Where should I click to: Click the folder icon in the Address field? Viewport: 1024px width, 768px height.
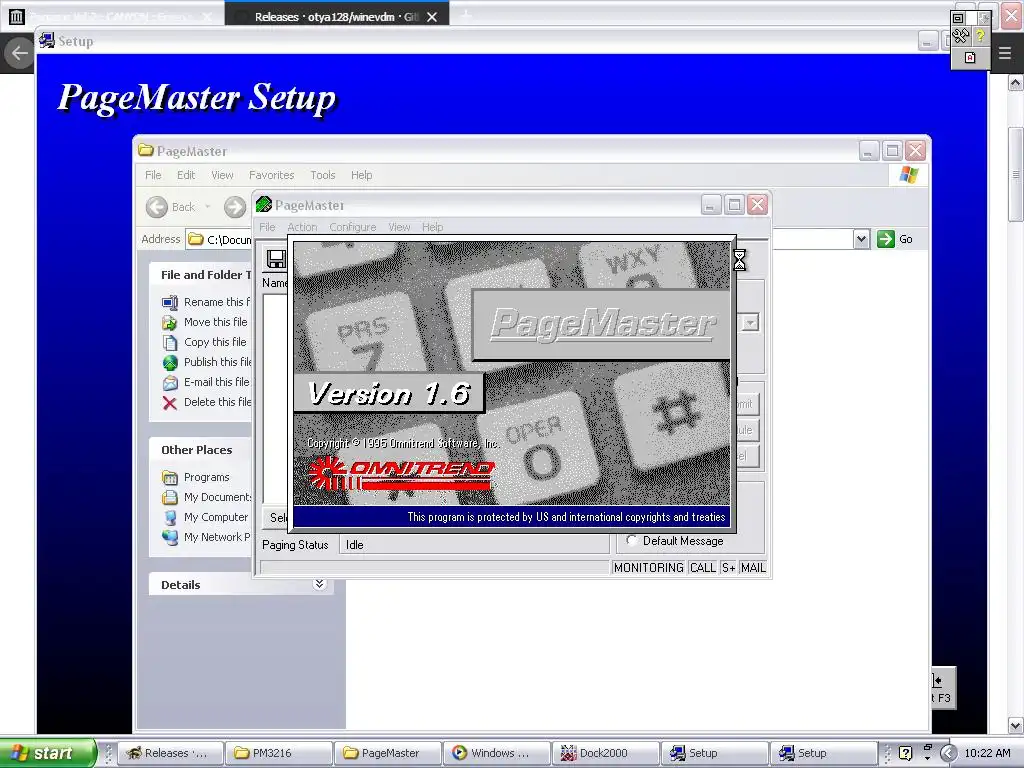point(196,239)
